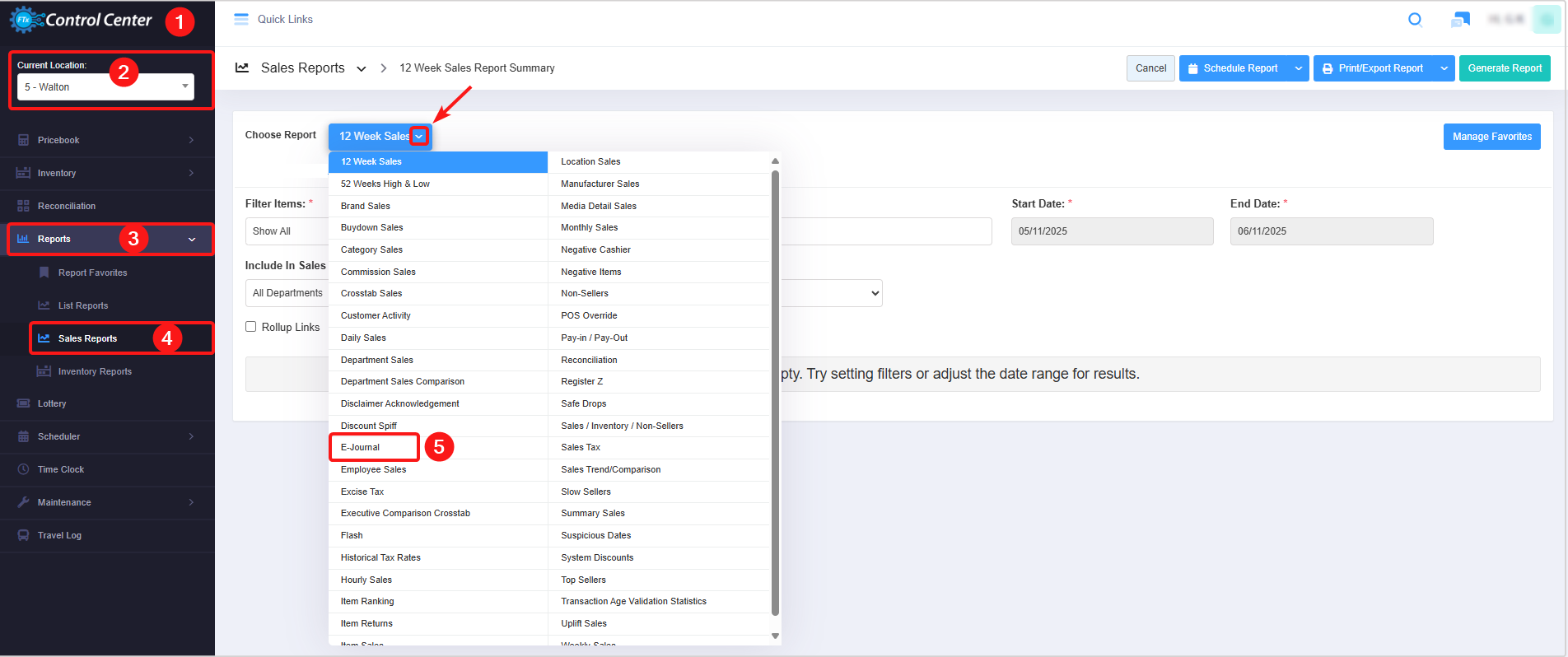Open the Quick Links hamburger menu icon
This screenshot has width=1568, height=657.
point(241,20)
